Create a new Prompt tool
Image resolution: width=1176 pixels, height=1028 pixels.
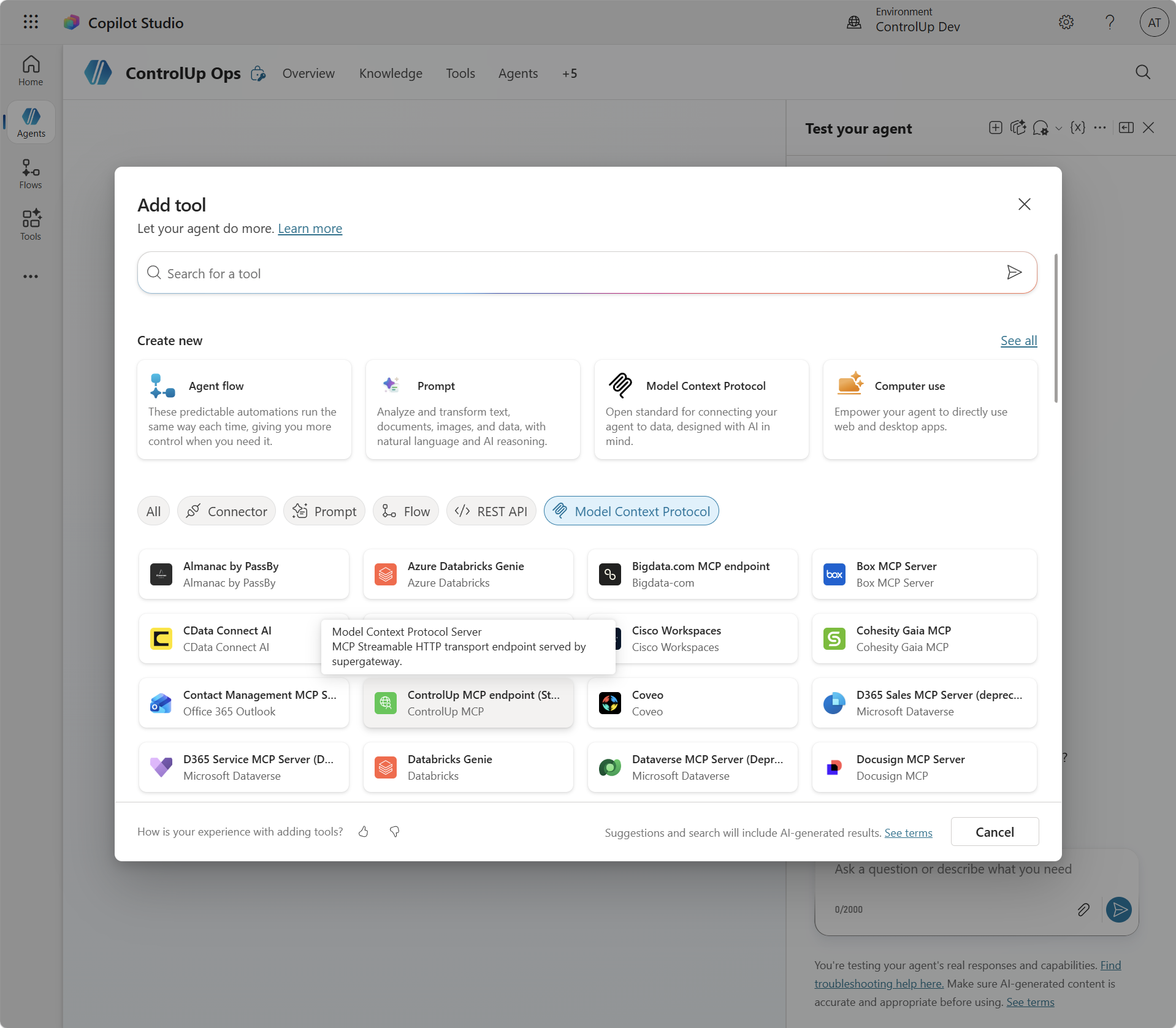pyautogui.click(x=473, y=409)
